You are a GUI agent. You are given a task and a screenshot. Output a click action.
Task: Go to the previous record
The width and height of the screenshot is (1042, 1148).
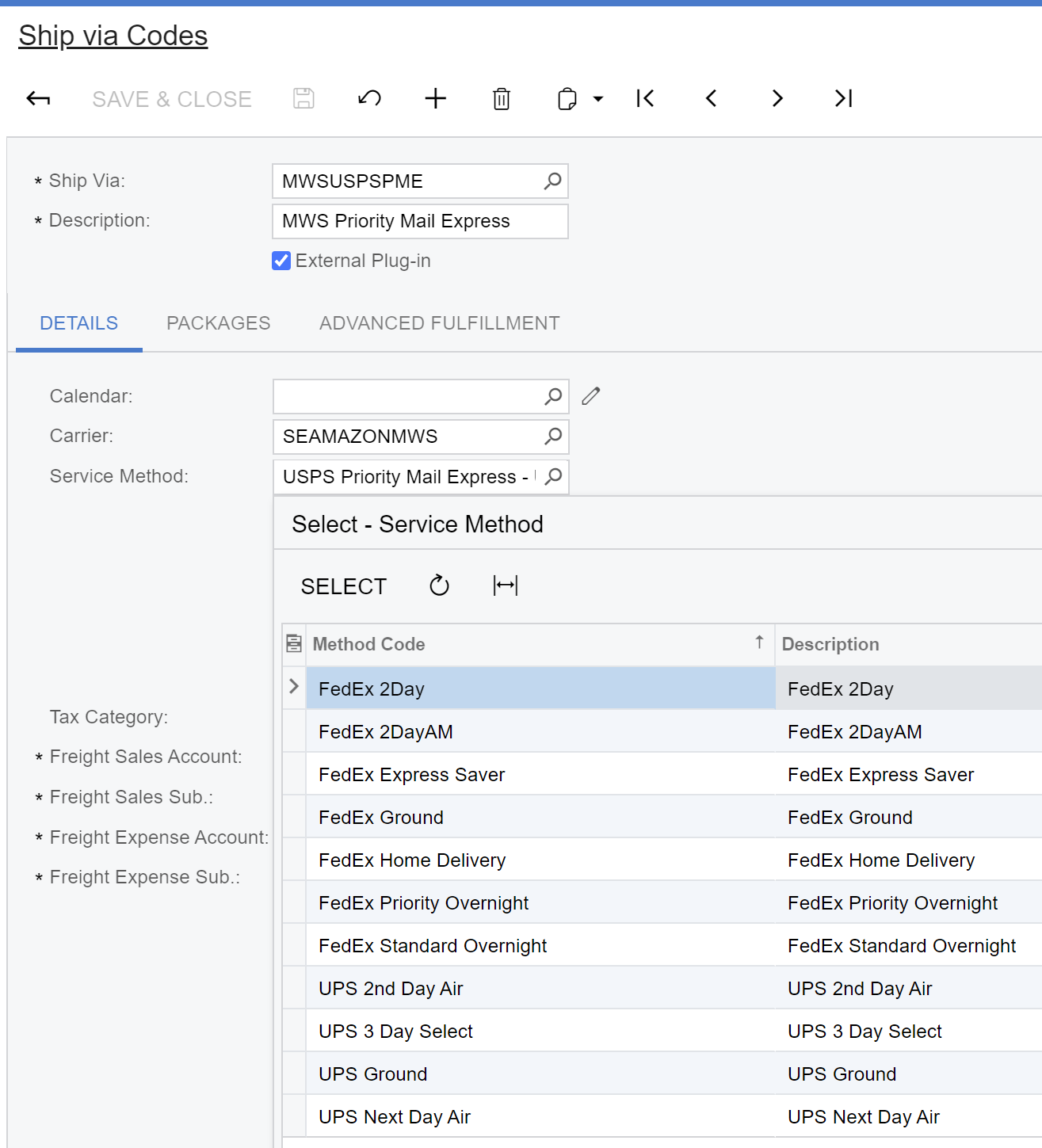(x=712, y=99)
